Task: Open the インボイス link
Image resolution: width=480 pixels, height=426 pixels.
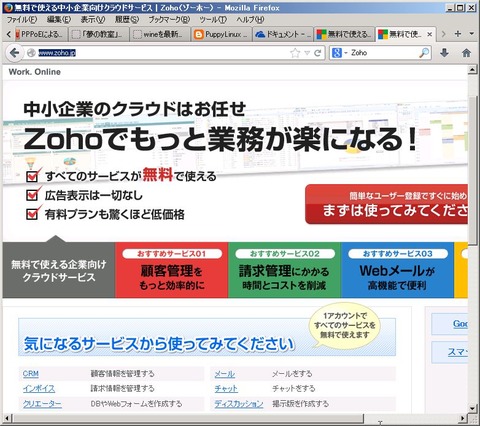Action: [x=39, y=388]
